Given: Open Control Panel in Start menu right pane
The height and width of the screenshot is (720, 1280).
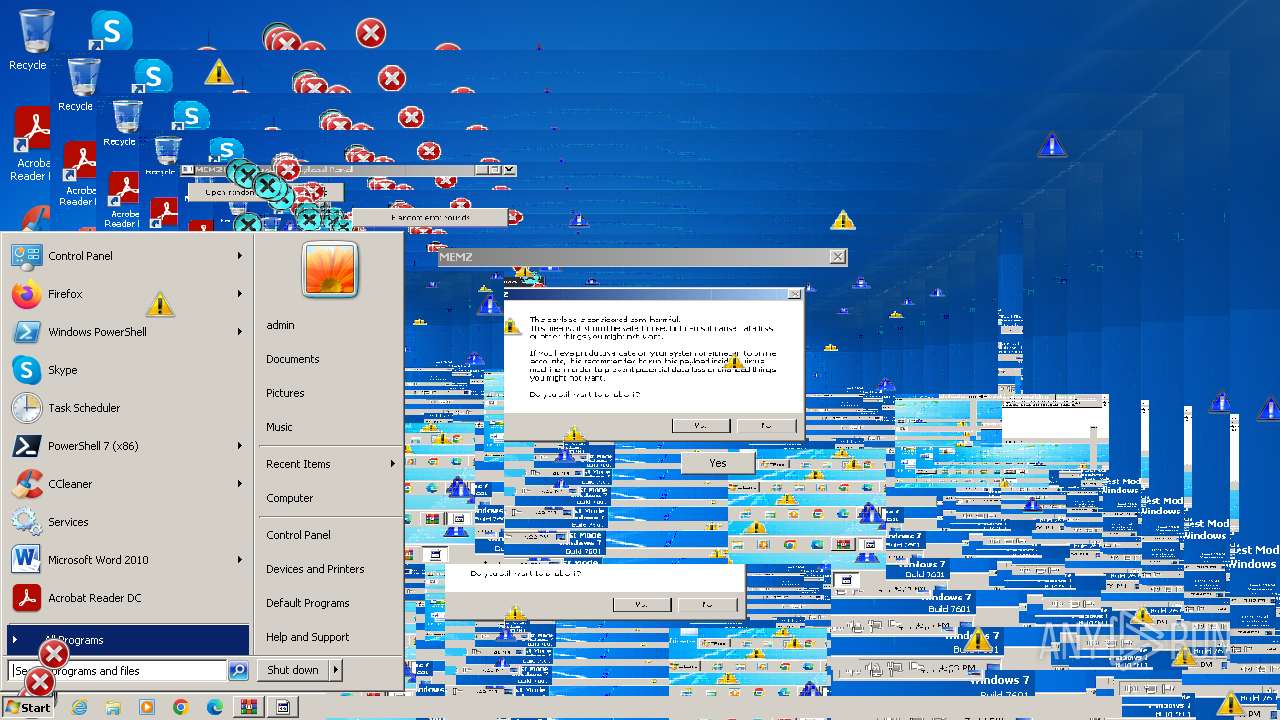Looking at the screenshot, I should pyautogui.click(x=298, y=535).
